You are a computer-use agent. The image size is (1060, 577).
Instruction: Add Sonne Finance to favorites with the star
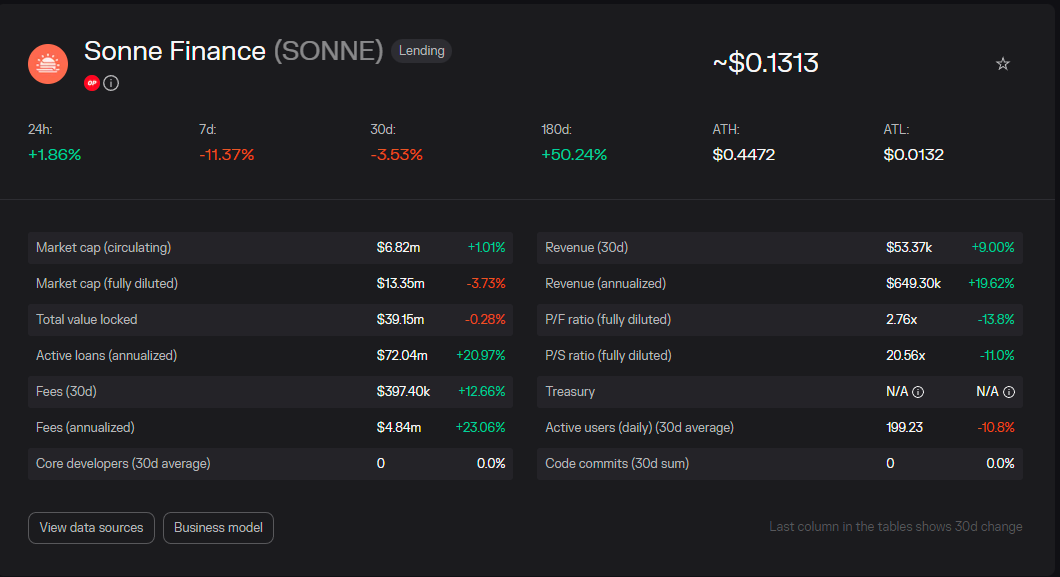[x=1003, y=64]
